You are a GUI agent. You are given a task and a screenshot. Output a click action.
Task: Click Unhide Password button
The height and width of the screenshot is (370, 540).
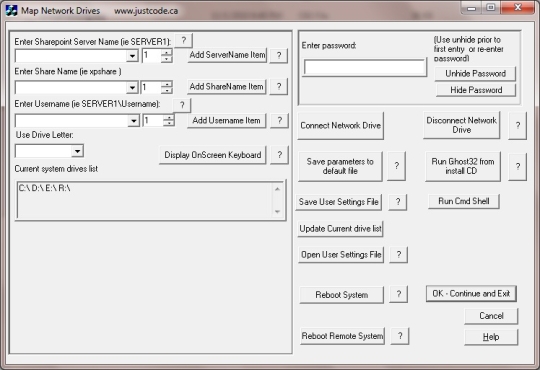475,74
